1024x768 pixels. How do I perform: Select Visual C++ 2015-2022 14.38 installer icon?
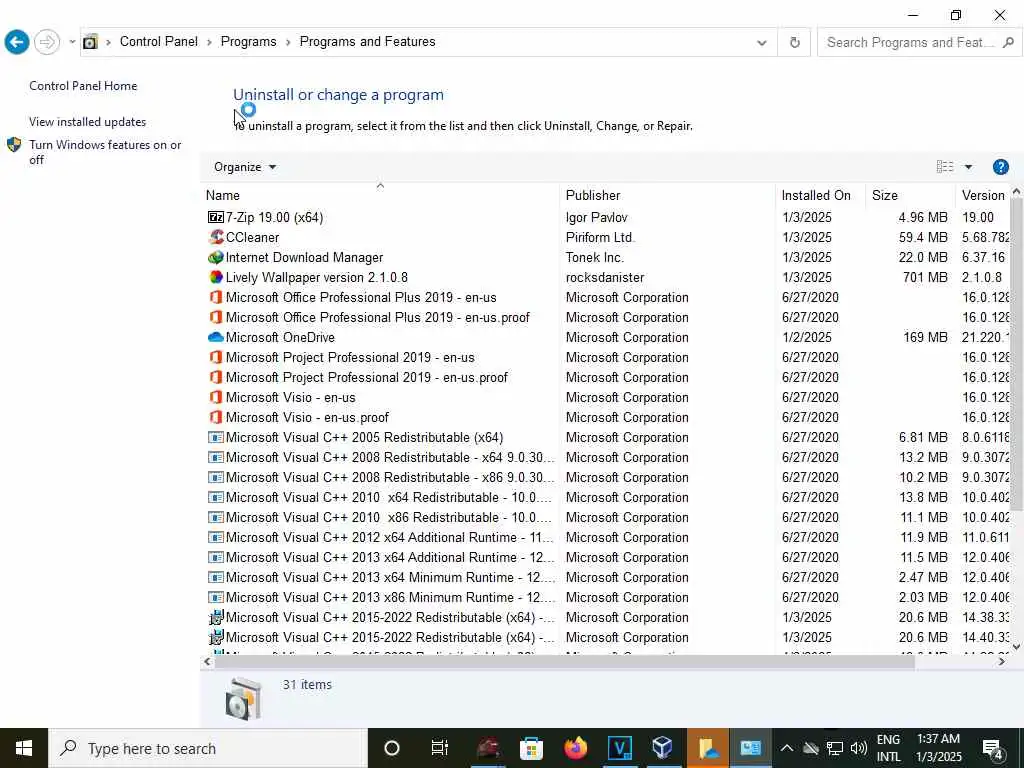pos(216,617)
